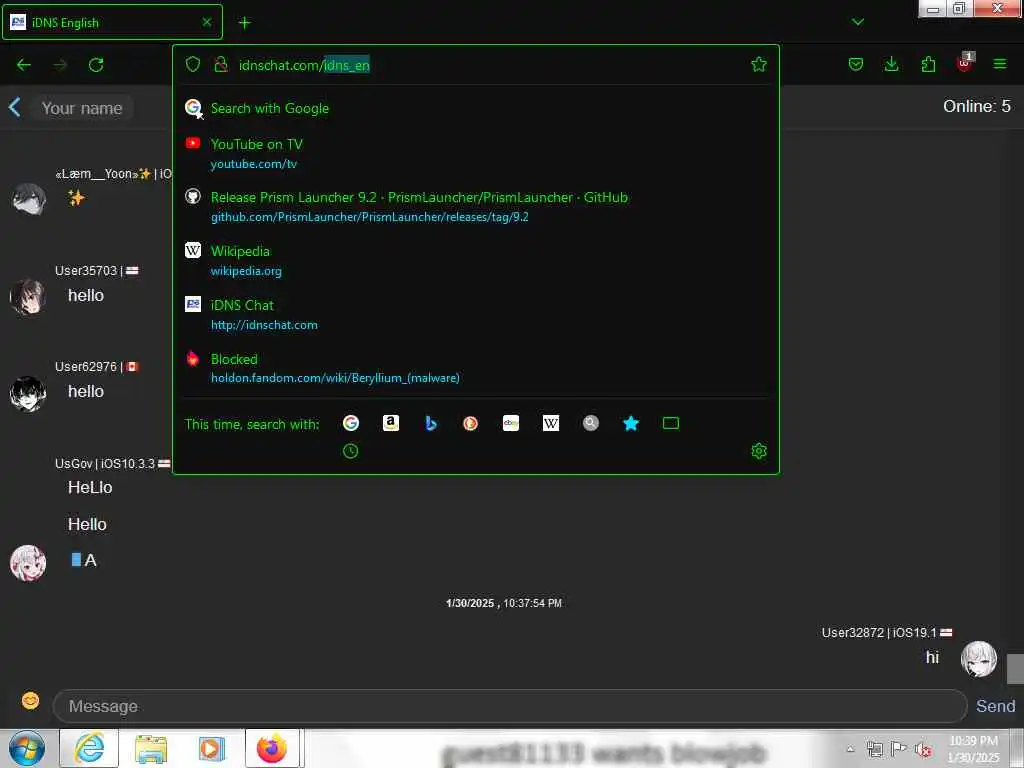Expand the list all tabs chevron
The image size is (1024, 768).
(x=858, y=22)
